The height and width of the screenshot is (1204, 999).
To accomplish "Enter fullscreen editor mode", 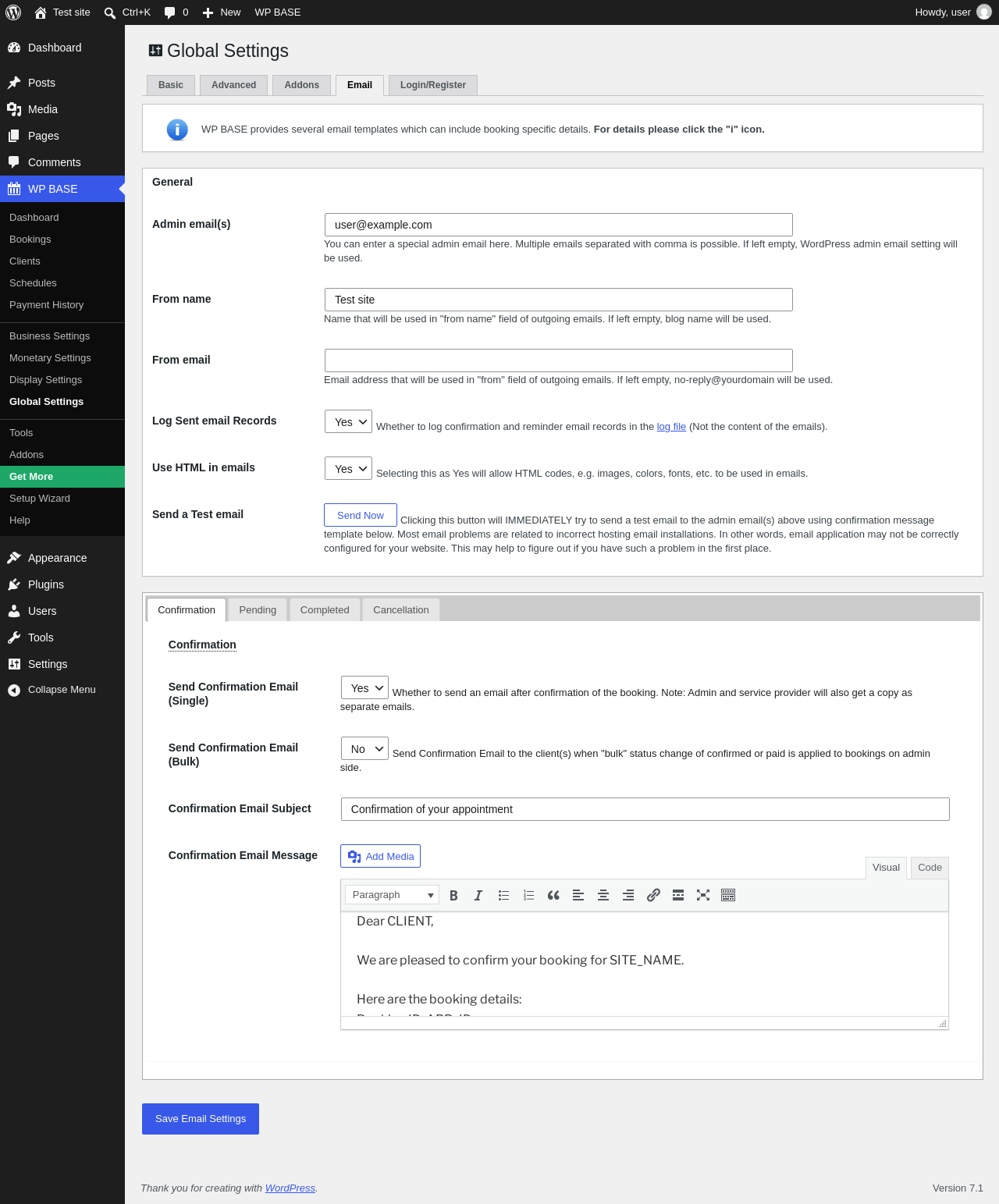I will (x=703, y=895).
